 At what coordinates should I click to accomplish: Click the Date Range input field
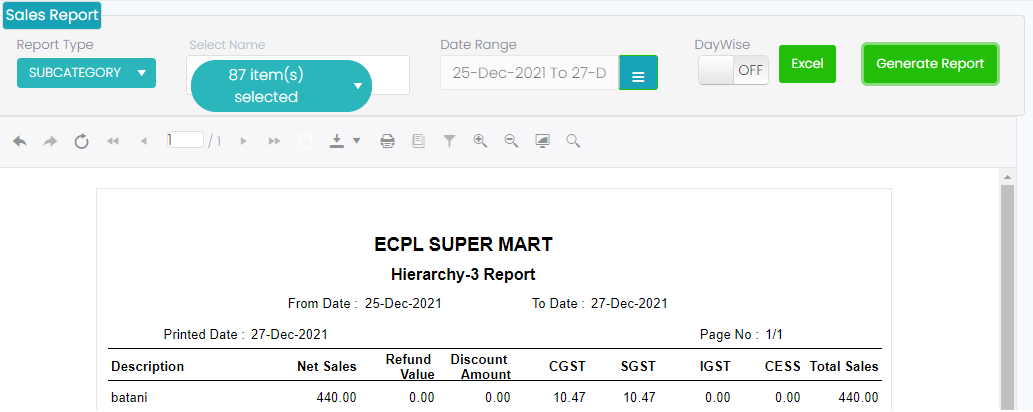[x=530, y=73]
